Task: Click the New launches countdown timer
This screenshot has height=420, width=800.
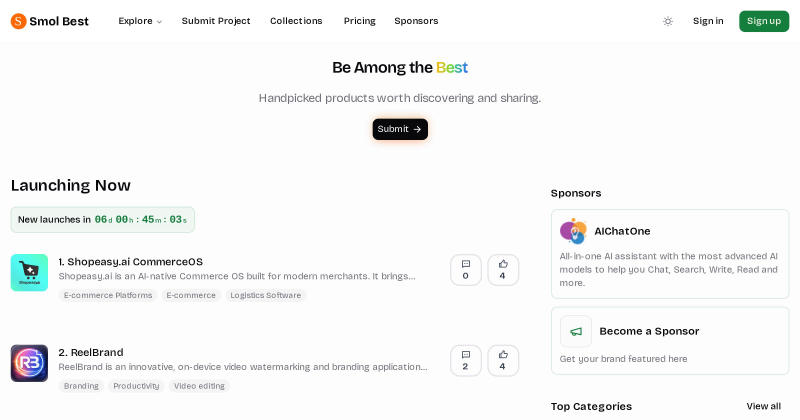Action: pos(103,220)
